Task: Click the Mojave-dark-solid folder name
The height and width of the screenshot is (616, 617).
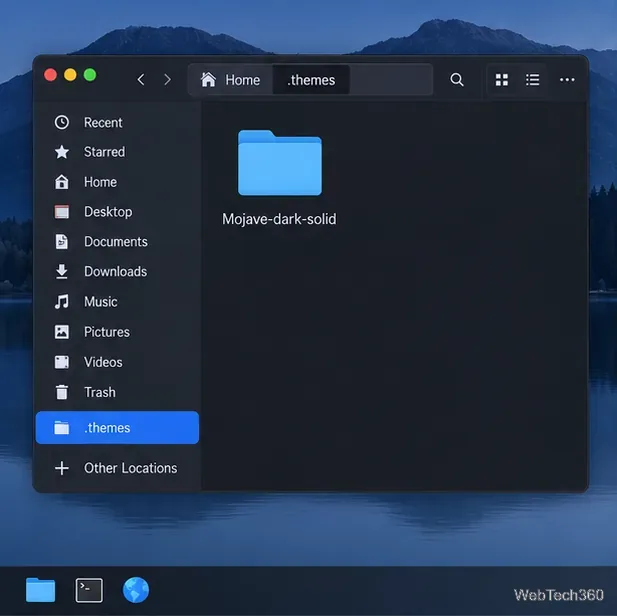Action: [x=279, y=219]
